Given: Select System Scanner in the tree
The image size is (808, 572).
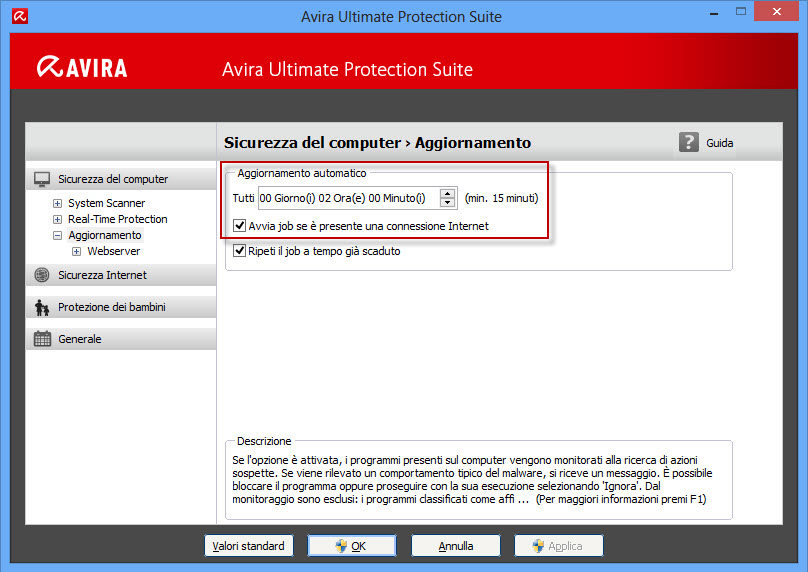Looking at the screenshot, I should click(107, 203).
